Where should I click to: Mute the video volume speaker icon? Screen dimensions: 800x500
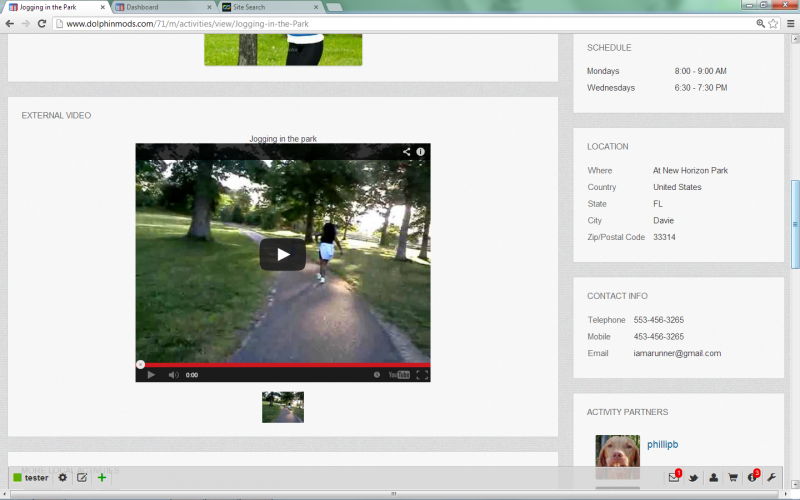pos(173,375)
